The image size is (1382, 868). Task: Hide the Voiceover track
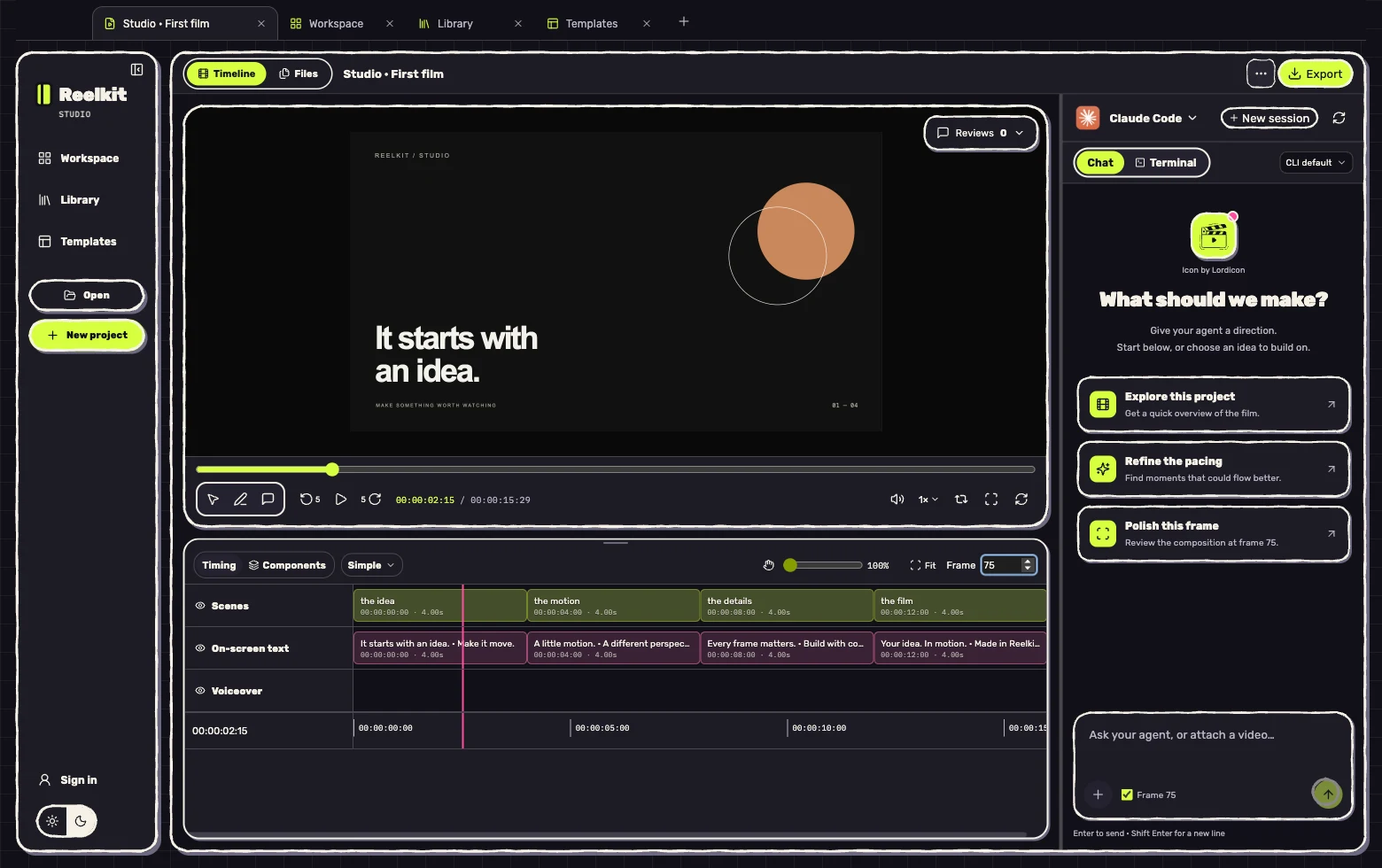tap(200, 691)
